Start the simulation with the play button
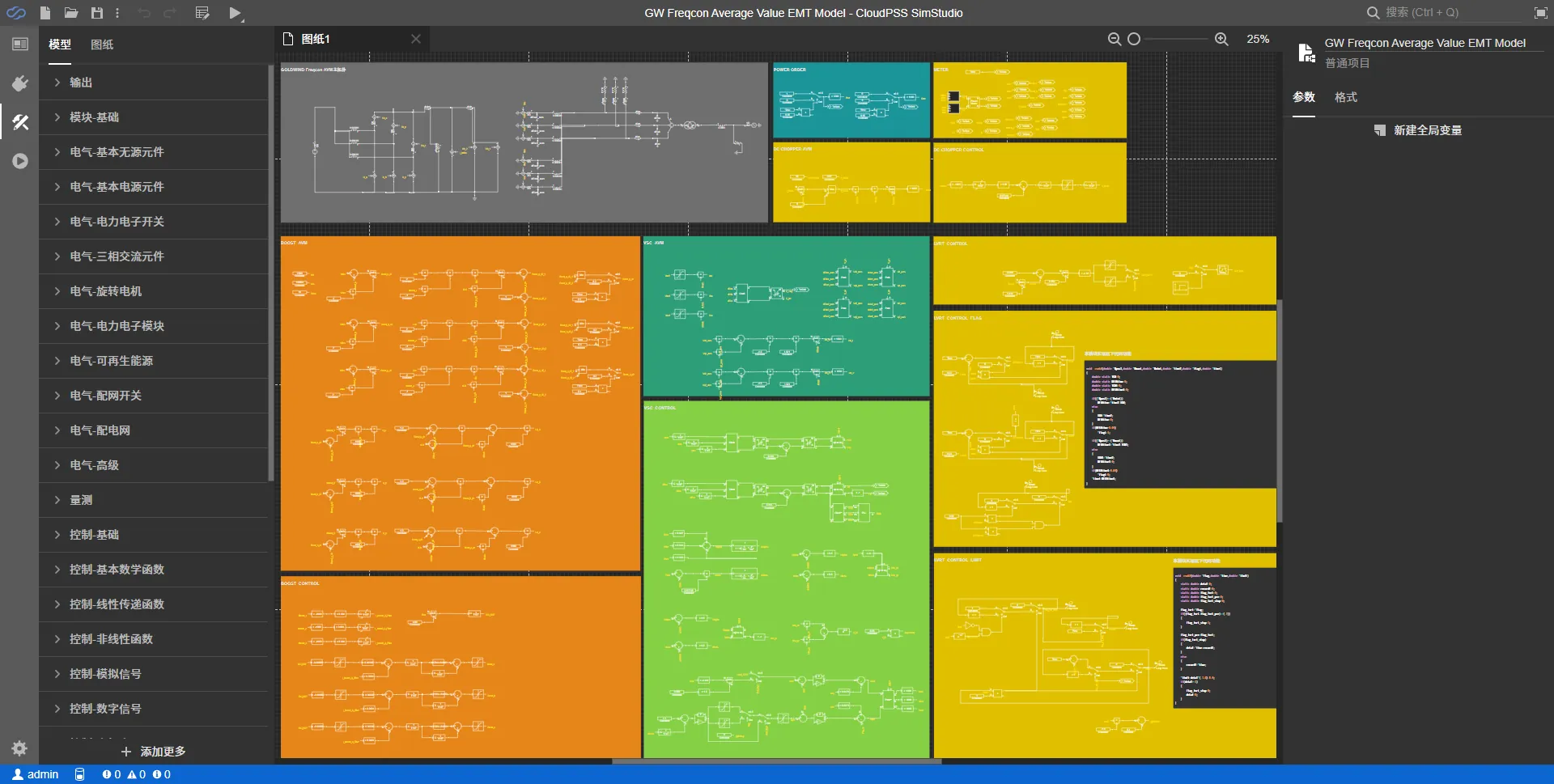1554x784 pixels. [x=236, y=13]
